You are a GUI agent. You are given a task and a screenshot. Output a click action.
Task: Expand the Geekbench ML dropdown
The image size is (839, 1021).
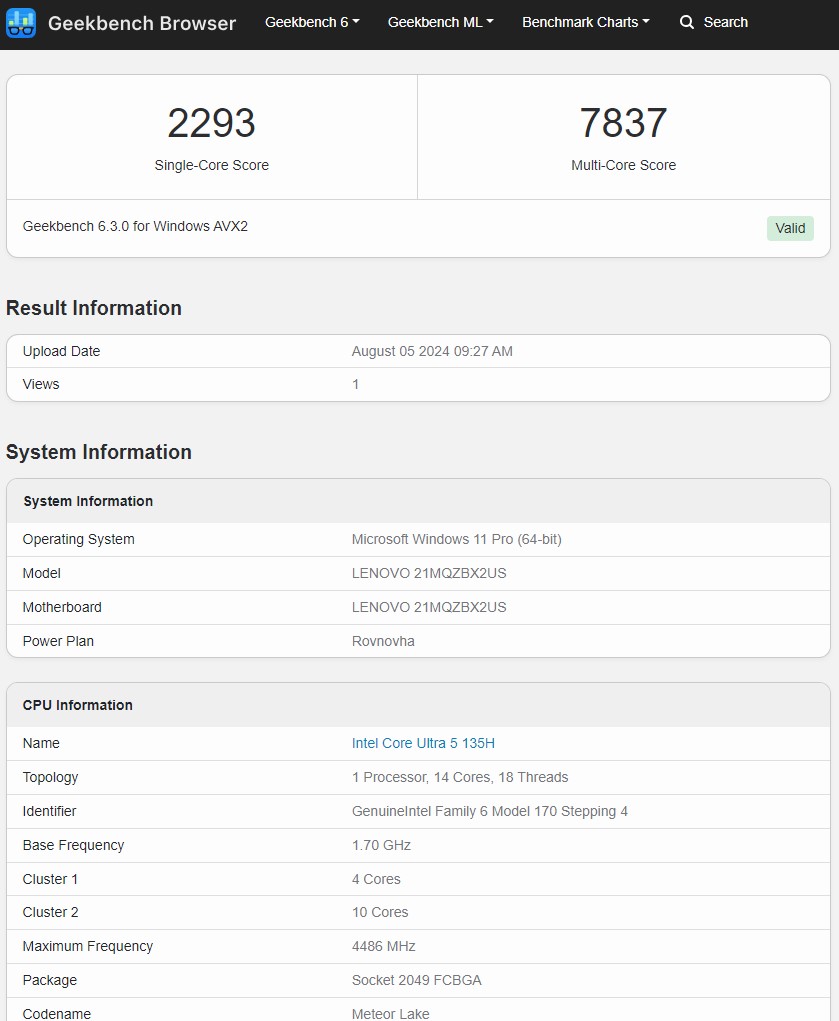coord(440,22)
